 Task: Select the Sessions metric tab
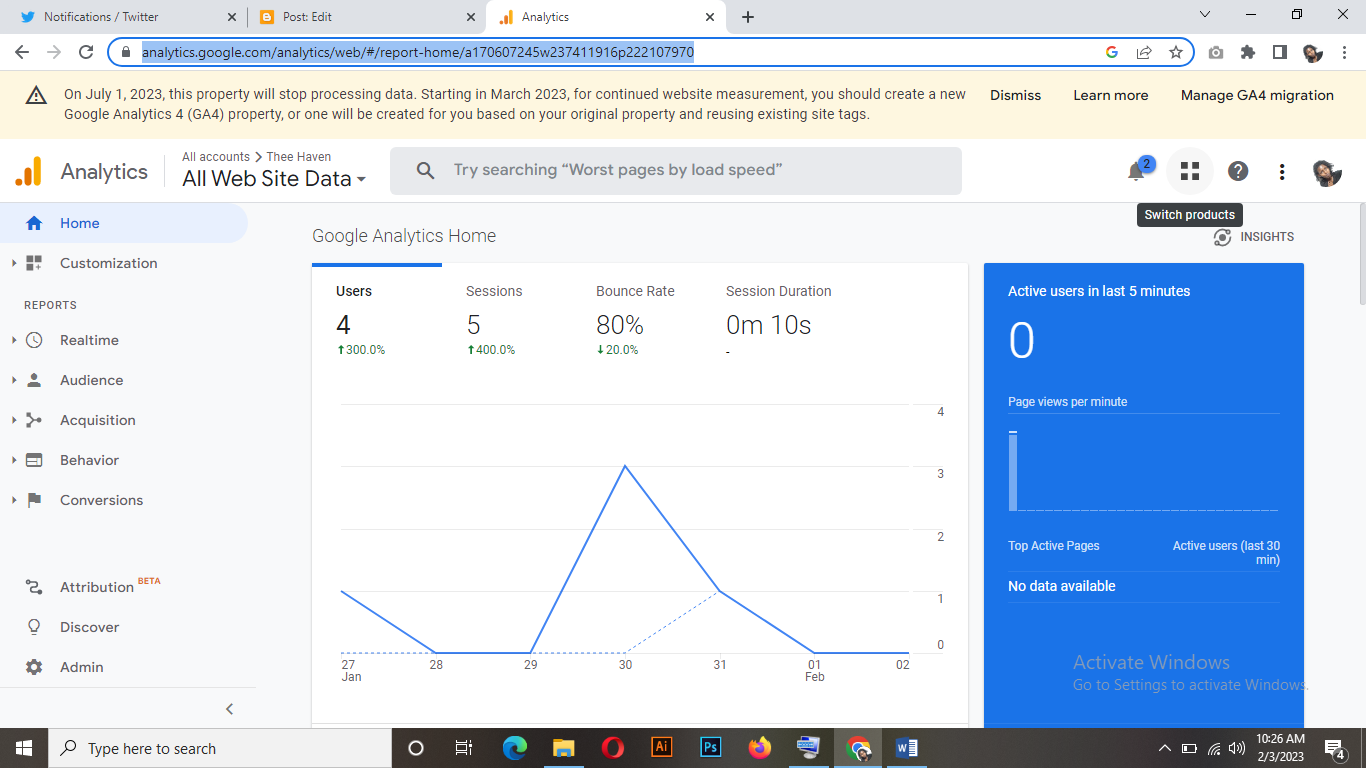(507, 320)
